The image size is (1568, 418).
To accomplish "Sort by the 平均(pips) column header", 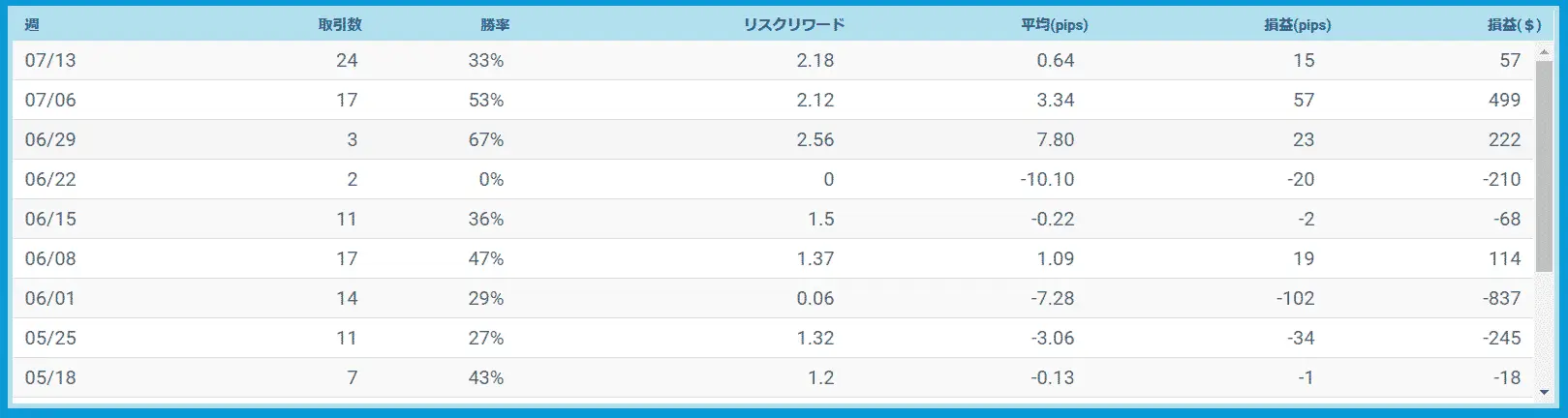I will pyautogui.click(x=1055, y=25).
